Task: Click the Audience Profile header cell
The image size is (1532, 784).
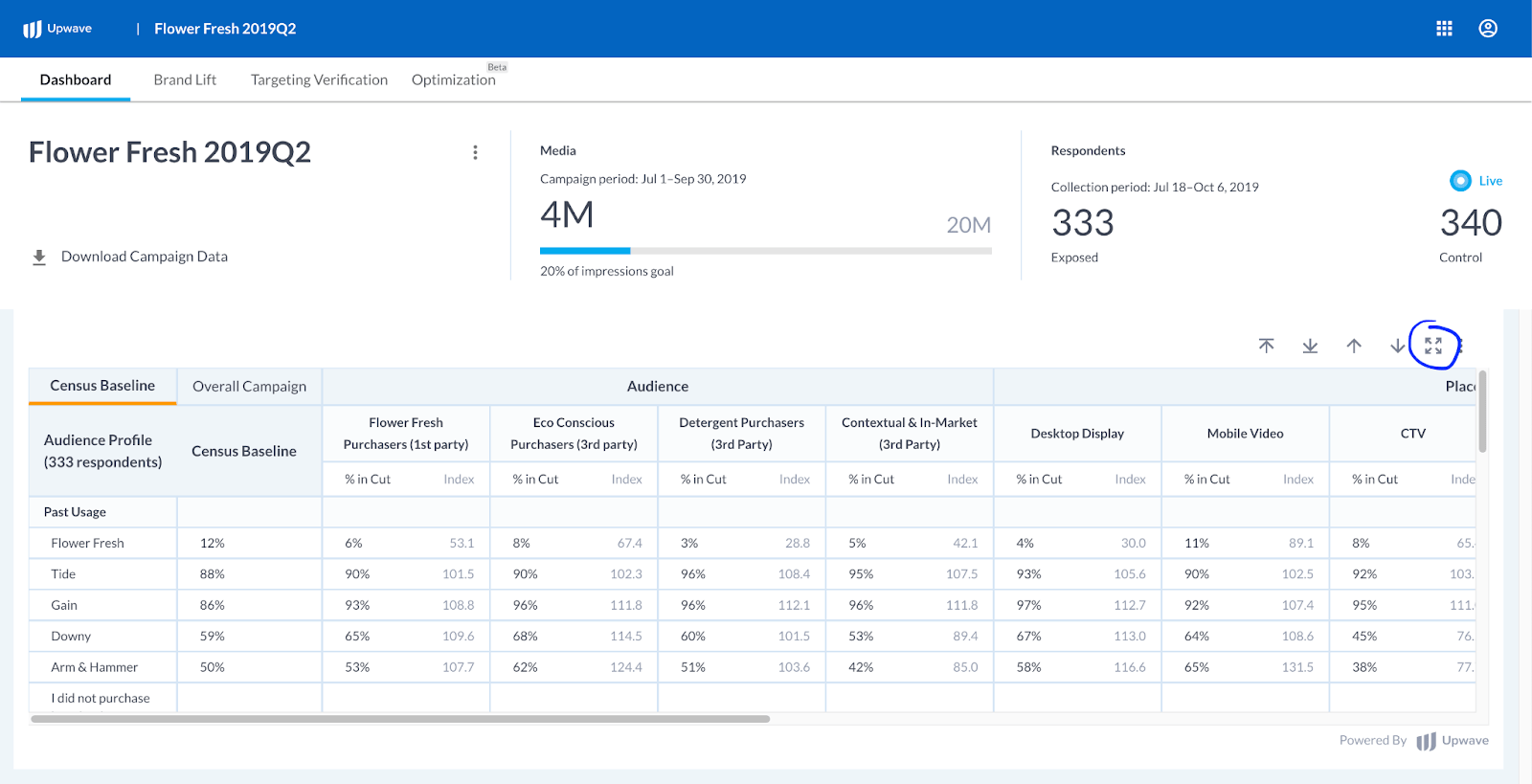Action: [102, 451]
